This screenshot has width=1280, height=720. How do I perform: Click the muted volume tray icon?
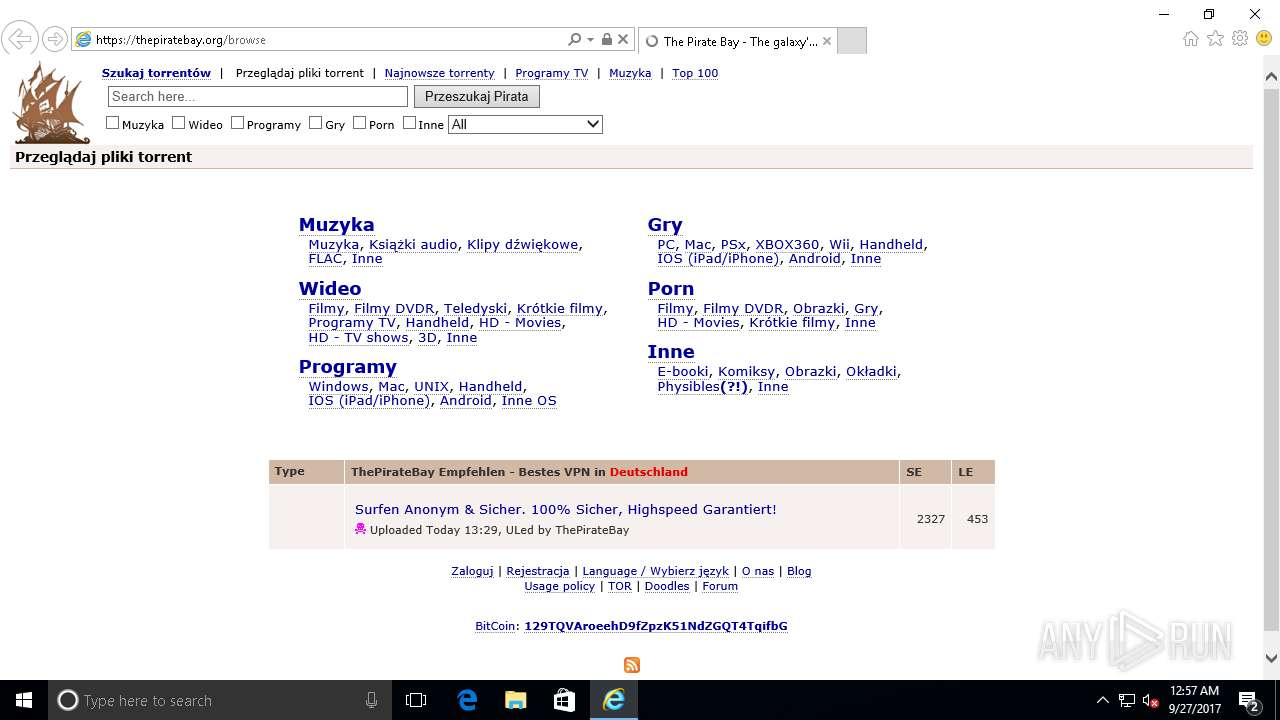[1150, 701]
